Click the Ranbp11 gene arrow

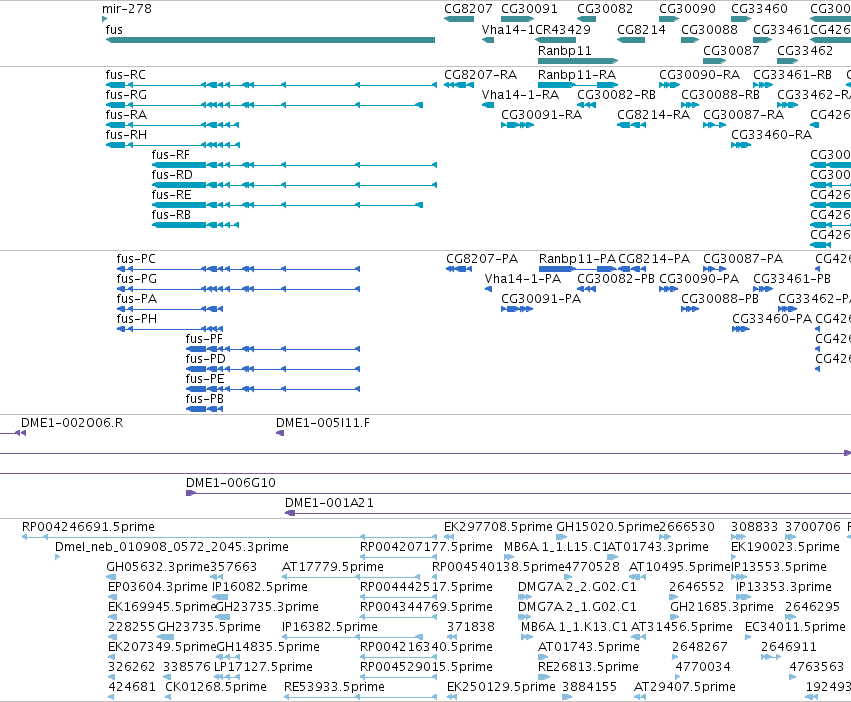point(578,61)
